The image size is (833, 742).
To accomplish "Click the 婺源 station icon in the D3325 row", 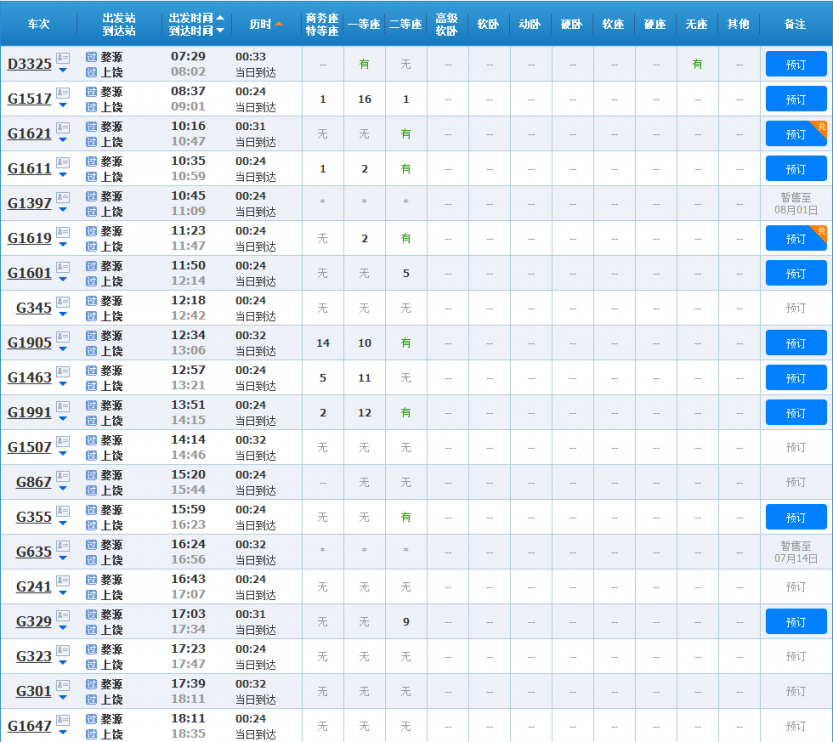I will coord(91,57).
